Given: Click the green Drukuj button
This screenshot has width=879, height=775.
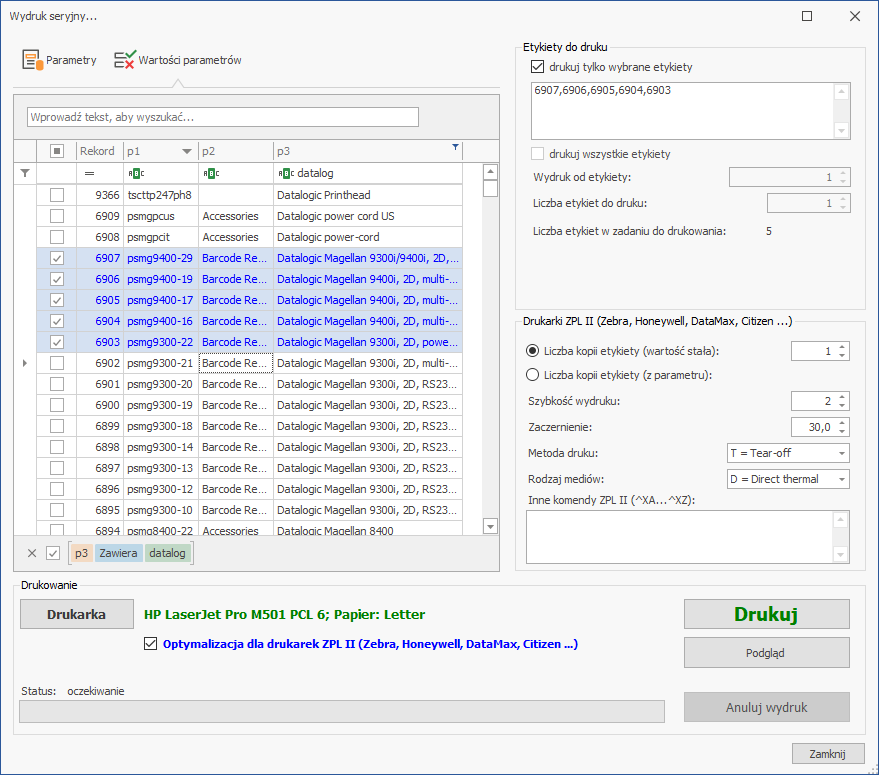Looking at the screenshot, I should click(x=766, y=614).
